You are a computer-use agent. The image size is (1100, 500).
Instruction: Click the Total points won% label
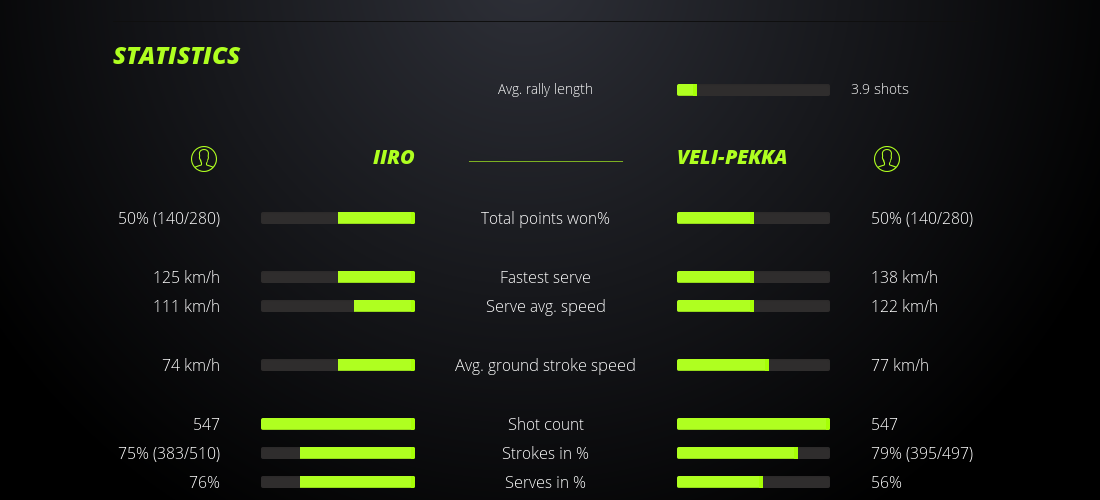pos(545,218)
